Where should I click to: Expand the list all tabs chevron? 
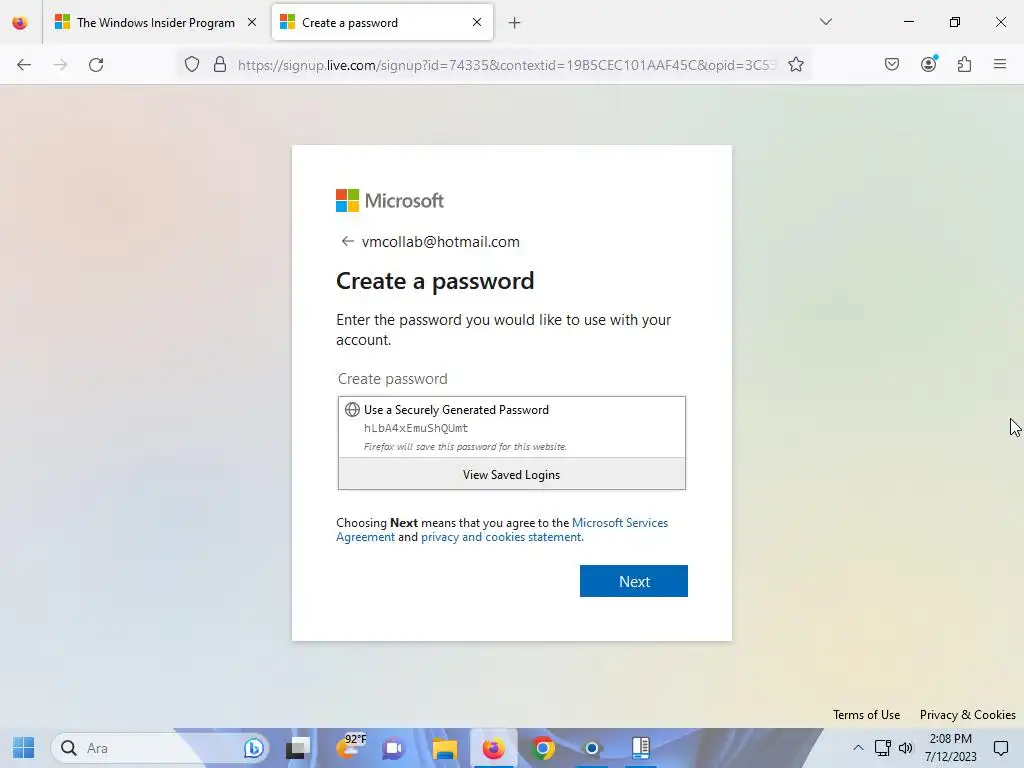click(x=825, y=22)
